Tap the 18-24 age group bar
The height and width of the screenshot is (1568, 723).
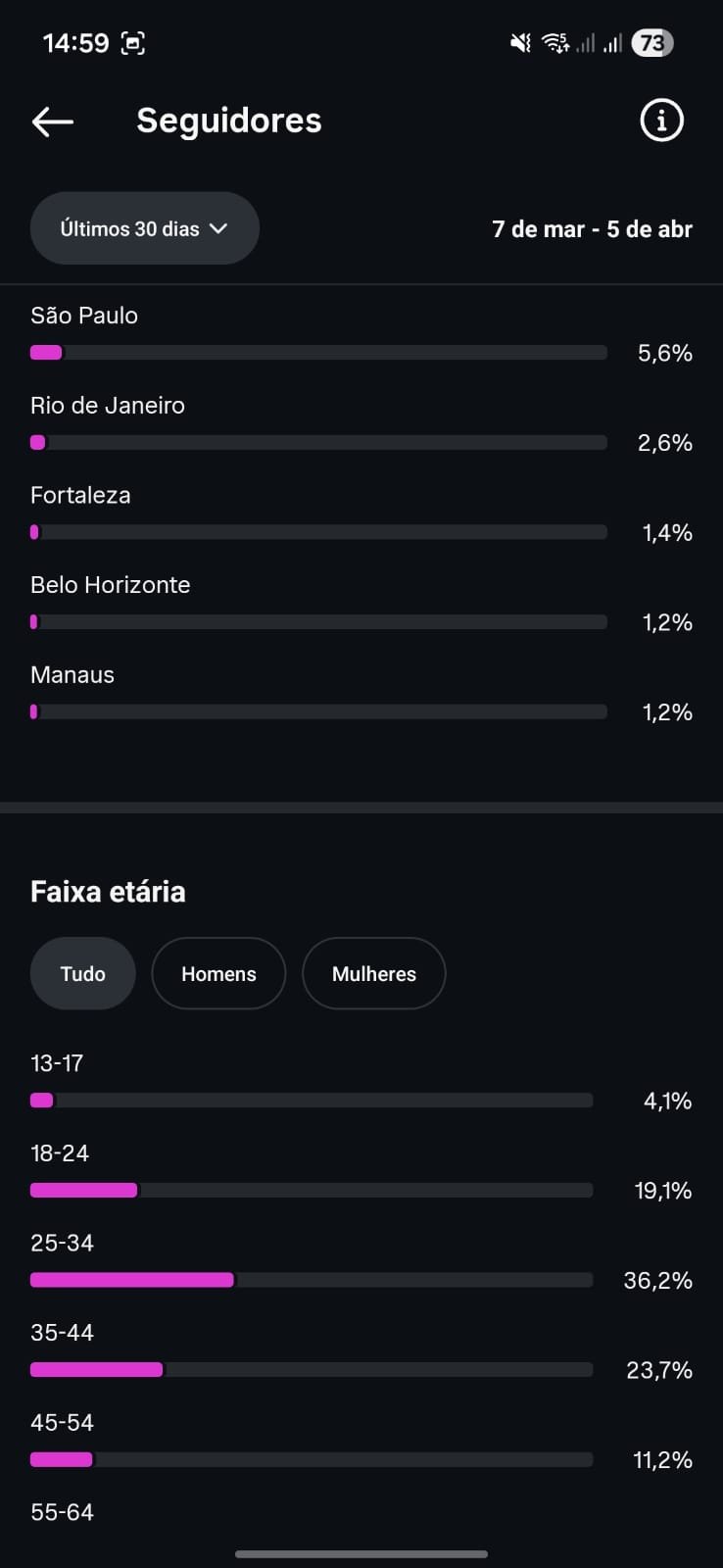pos(312,1191)
